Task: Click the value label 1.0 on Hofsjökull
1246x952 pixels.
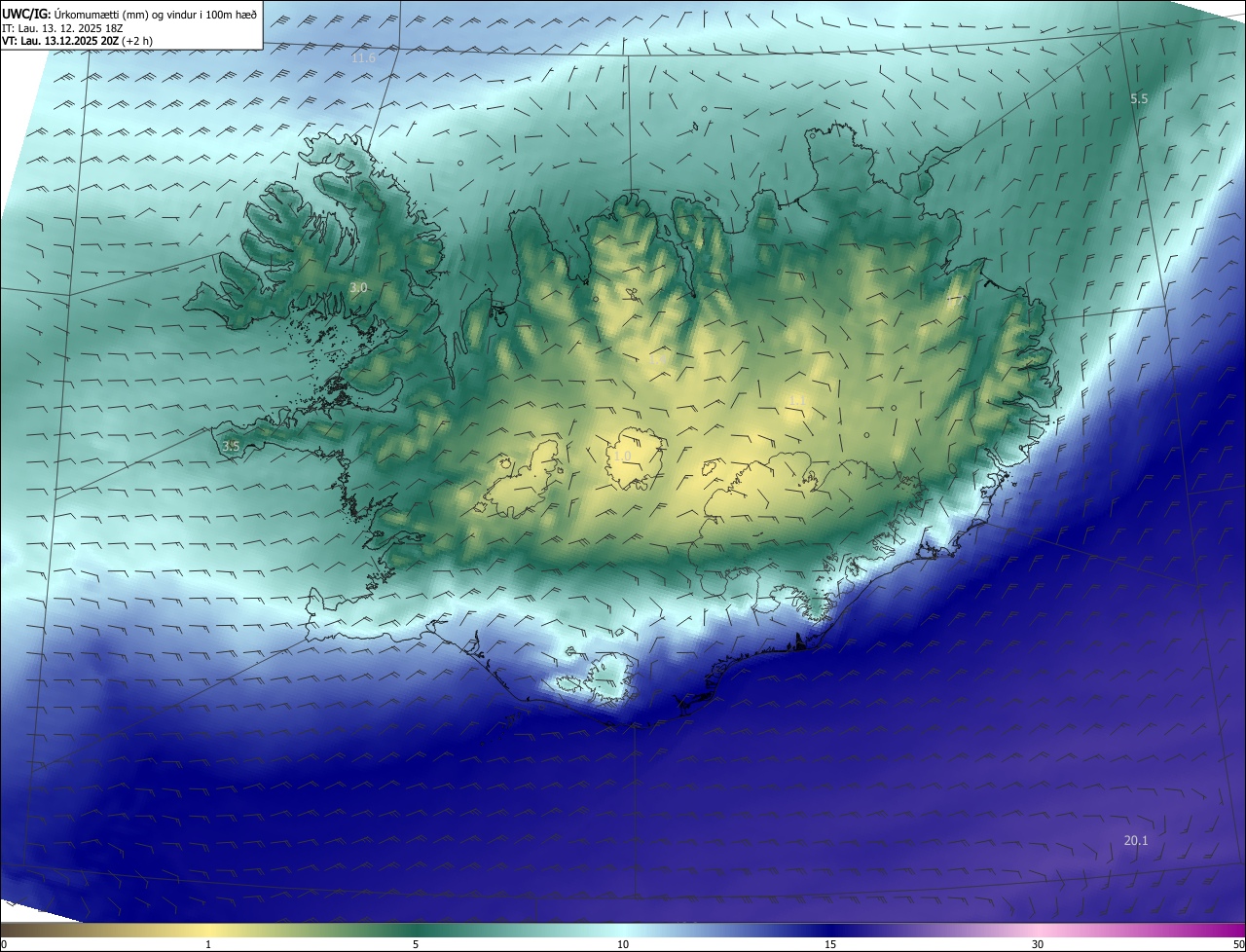Action: pos(623,456)
